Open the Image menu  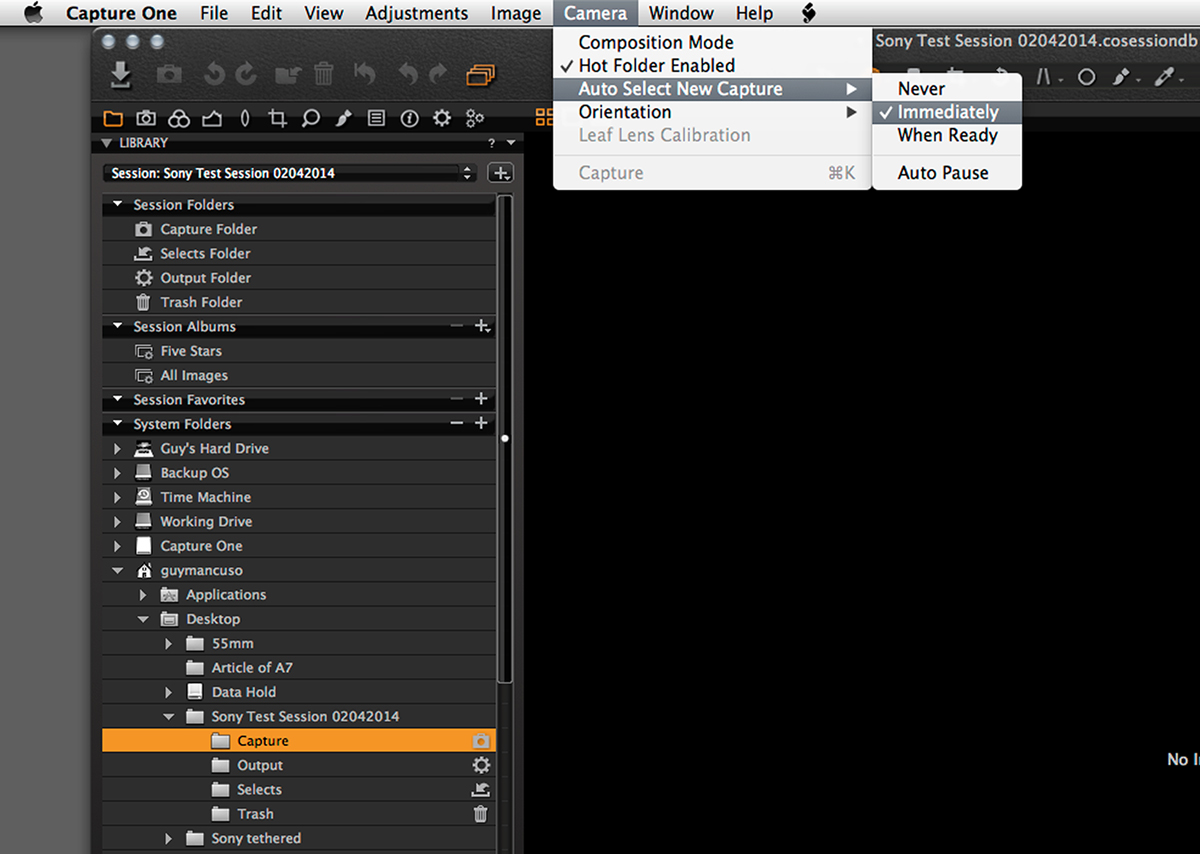516,13
